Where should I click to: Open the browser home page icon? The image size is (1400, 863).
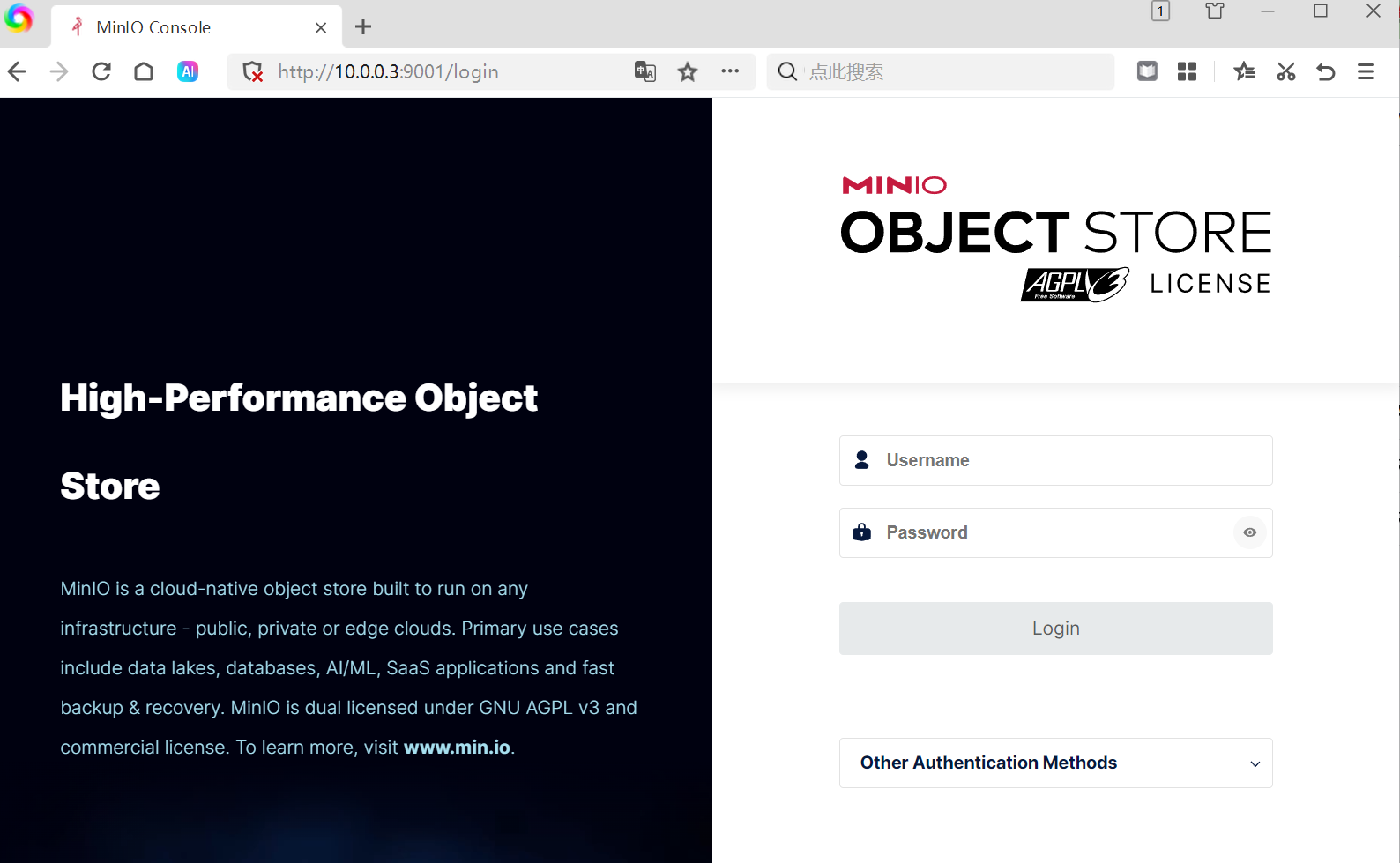(144, 71)
